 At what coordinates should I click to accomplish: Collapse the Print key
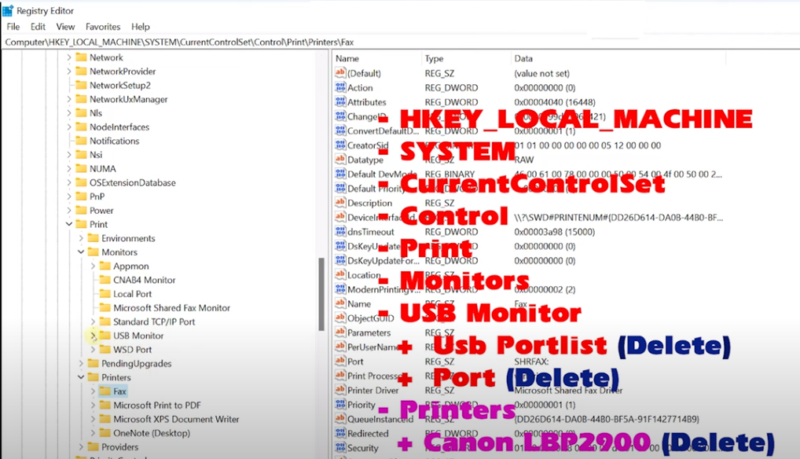tap(69, 224)
